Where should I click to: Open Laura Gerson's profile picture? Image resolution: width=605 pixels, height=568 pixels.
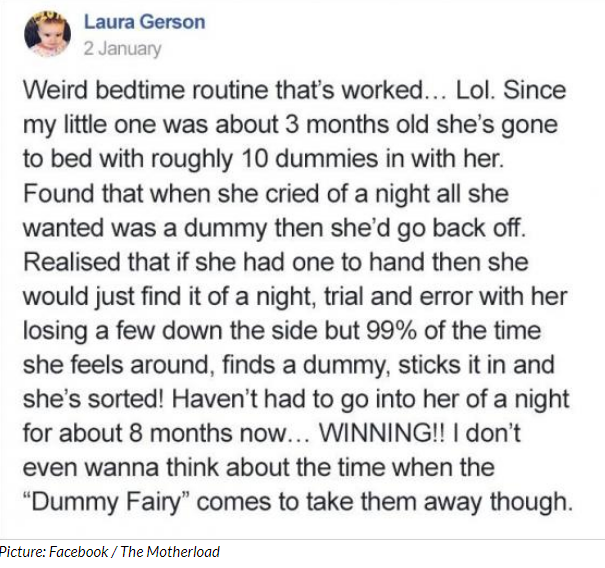tap(47, 34)
